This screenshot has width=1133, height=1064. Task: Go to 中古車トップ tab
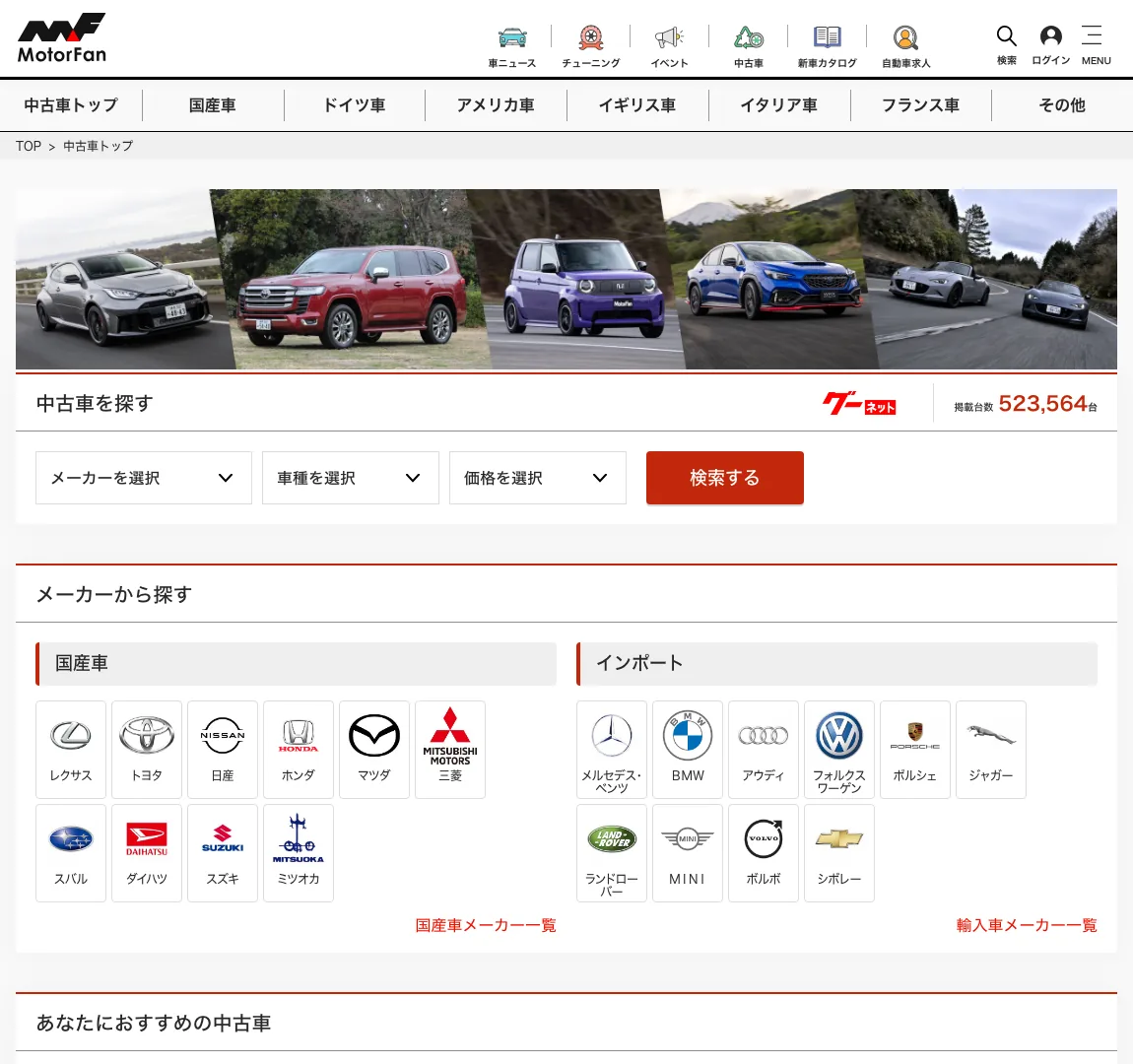click(71, 105)
